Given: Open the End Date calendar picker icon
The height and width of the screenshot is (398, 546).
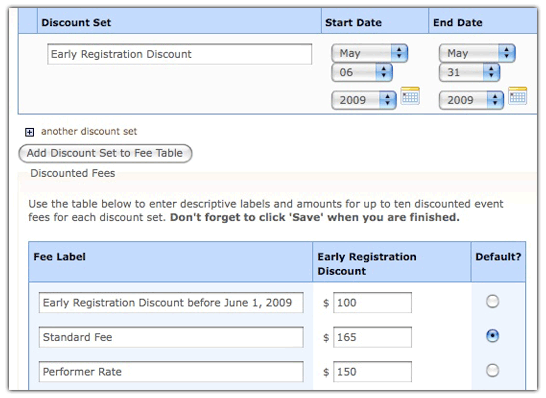Looking at the screenshot, I should pos(517,96).
